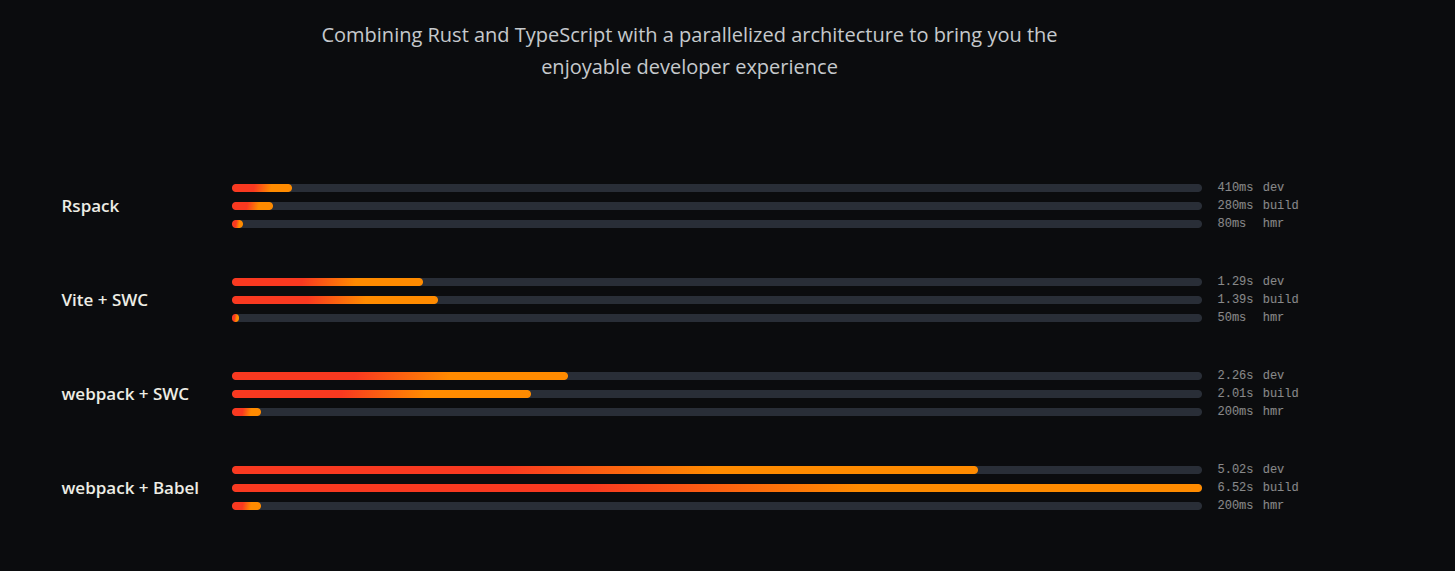Screen dimensions: 1455x571
Task: Click the Vite + SWC build bar
Action: pyautogui.click(x=717, y=300)
